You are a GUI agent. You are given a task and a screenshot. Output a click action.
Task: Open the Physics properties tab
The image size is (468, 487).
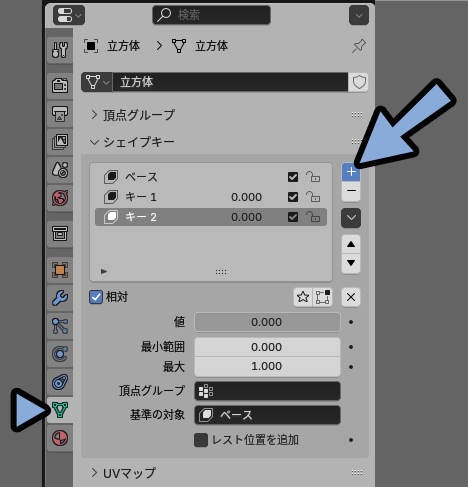click(x=60, y=354)
